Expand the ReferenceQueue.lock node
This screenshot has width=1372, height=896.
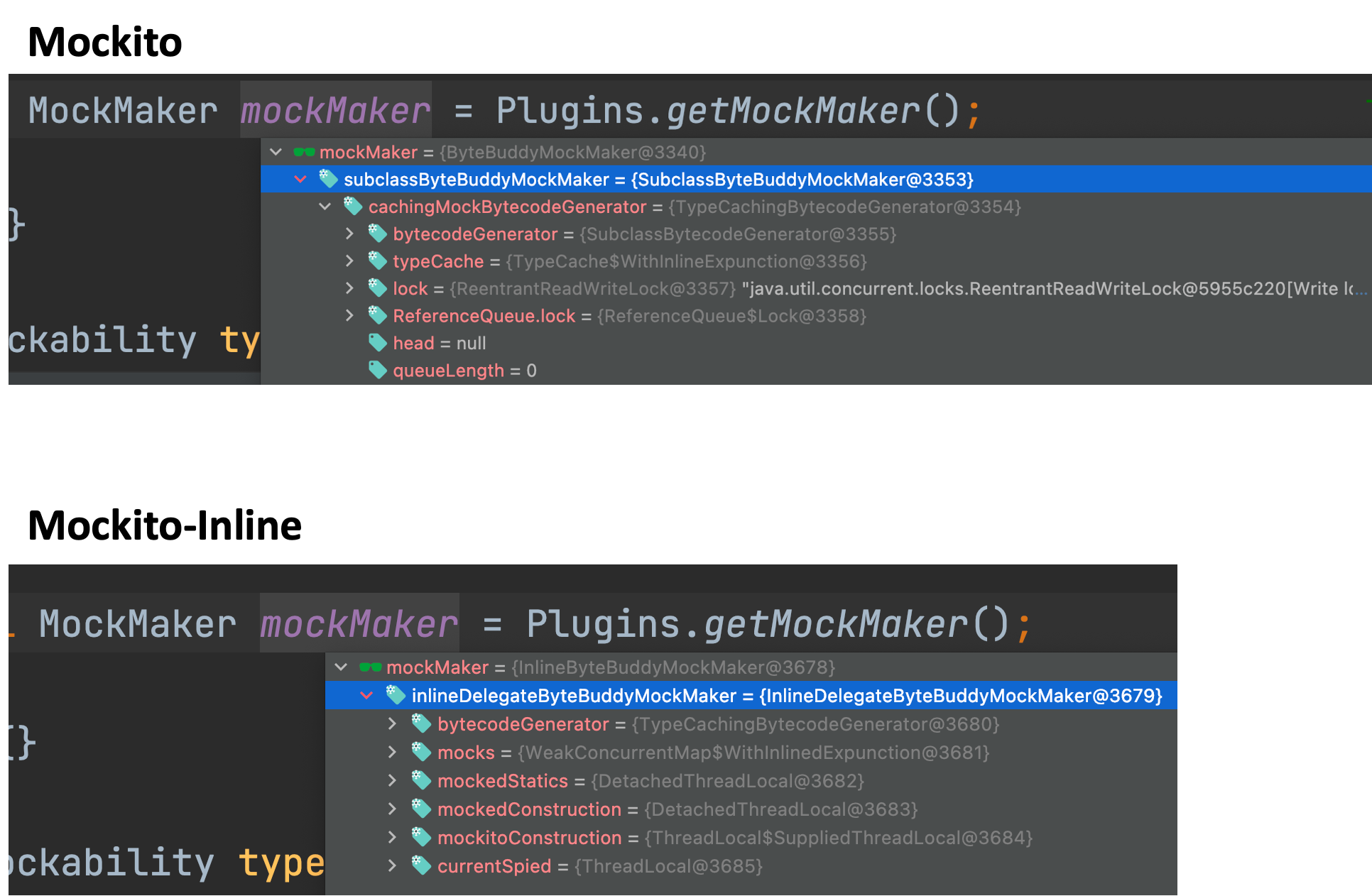[x=349, y=316]
